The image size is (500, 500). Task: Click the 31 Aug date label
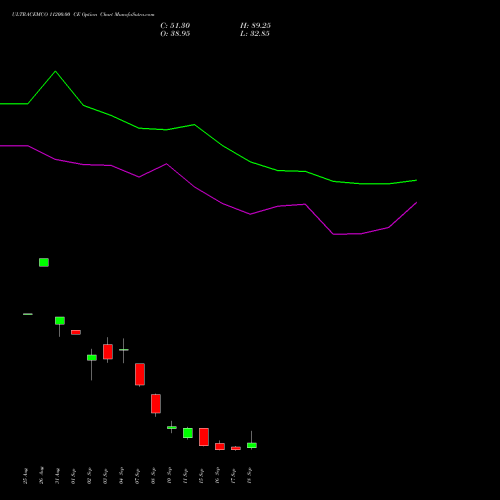click(58, 476)
